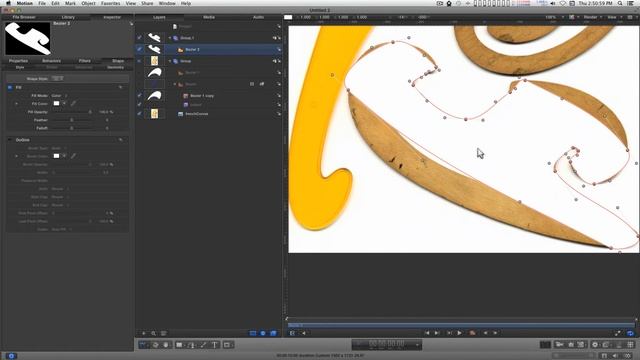The height and width of the screenshot is (360, 640).
Task: Open the Object menu
Action: (88, 3)
